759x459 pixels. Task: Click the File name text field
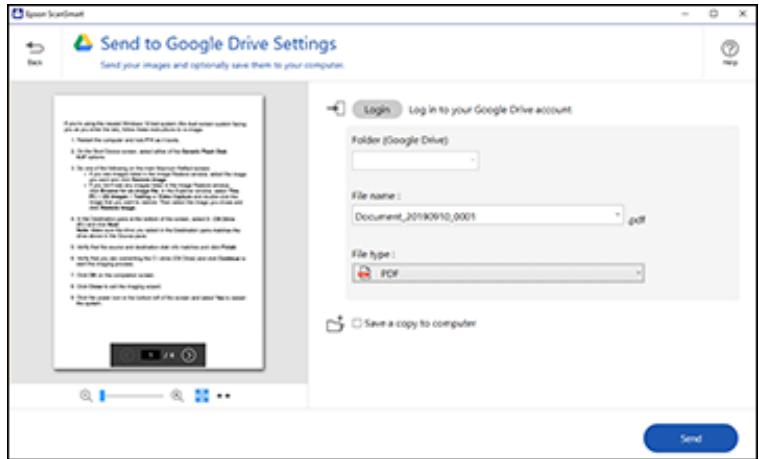coord(487,215)
